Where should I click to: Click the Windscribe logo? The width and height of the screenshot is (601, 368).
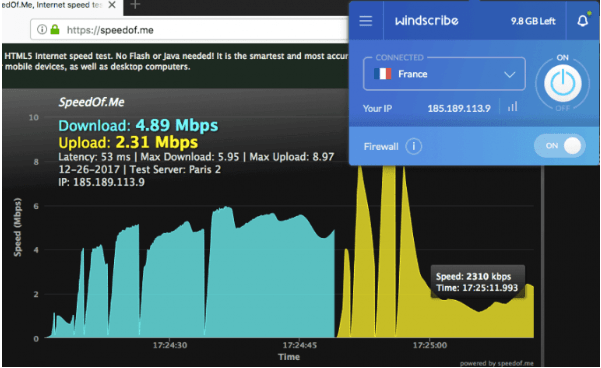427,20
